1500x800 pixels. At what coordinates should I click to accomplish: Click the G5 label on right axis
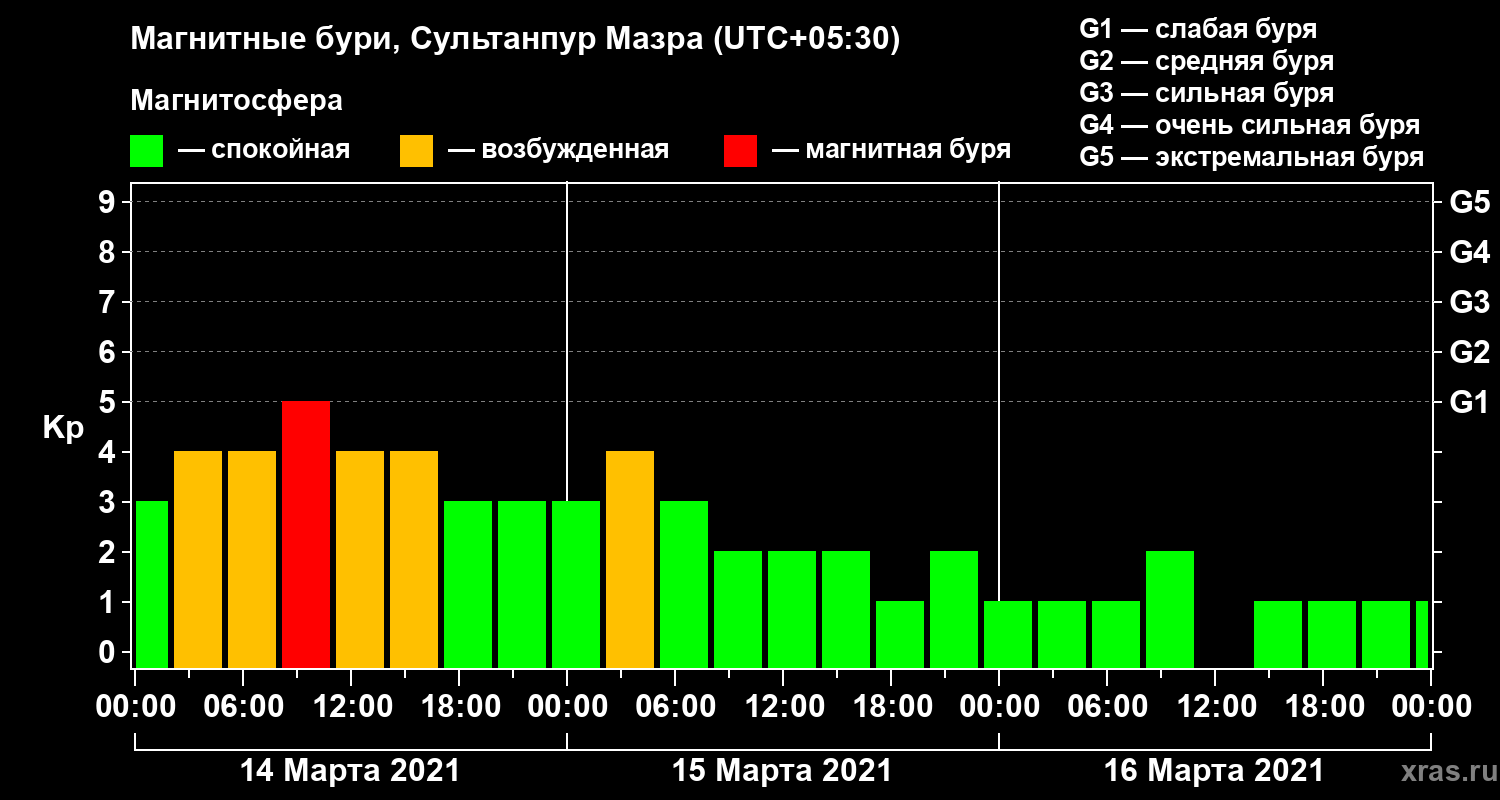(1469, 202)
